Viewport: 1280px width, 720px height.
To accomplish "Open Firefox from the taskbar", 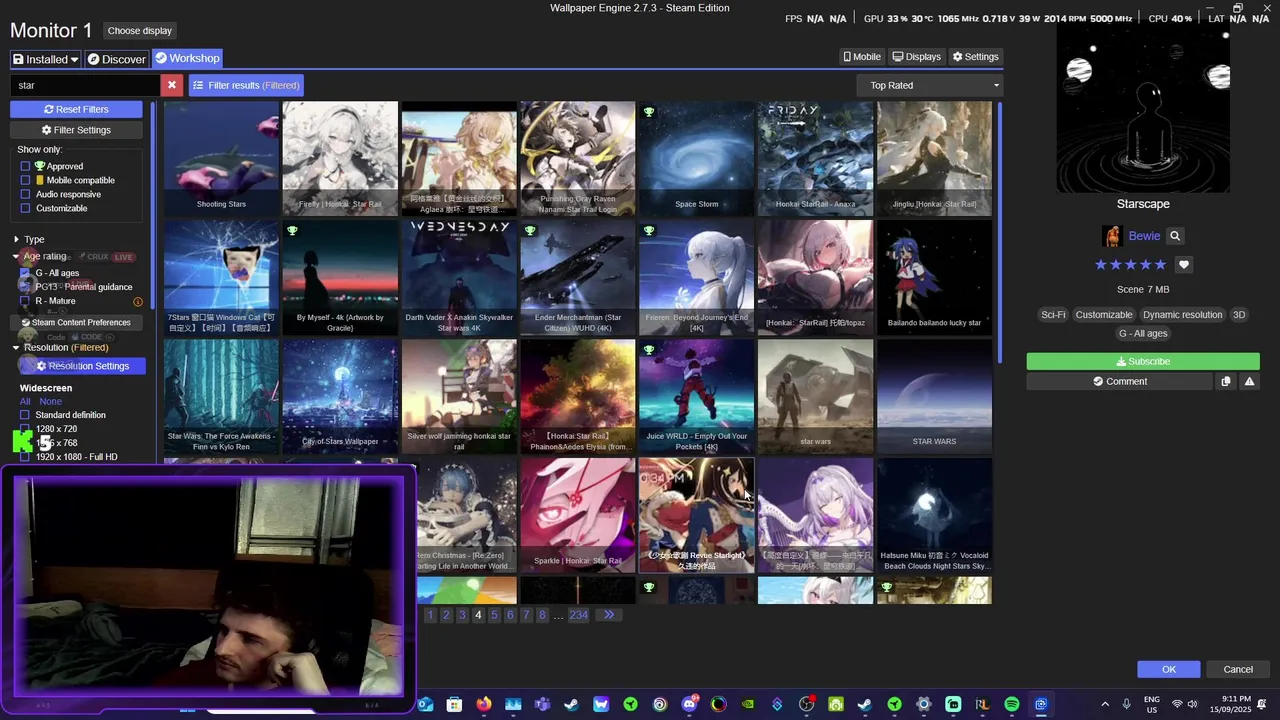I will [x=484, y=704].
